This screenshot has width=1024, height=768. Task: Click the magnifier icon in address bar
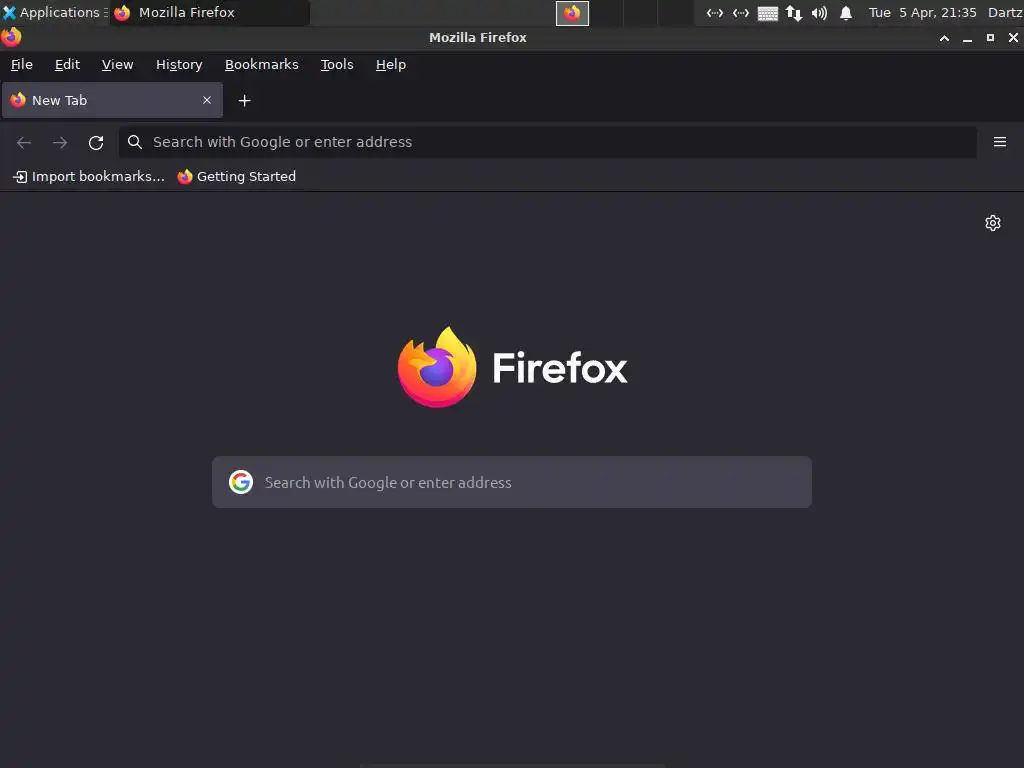coord(135,142)
